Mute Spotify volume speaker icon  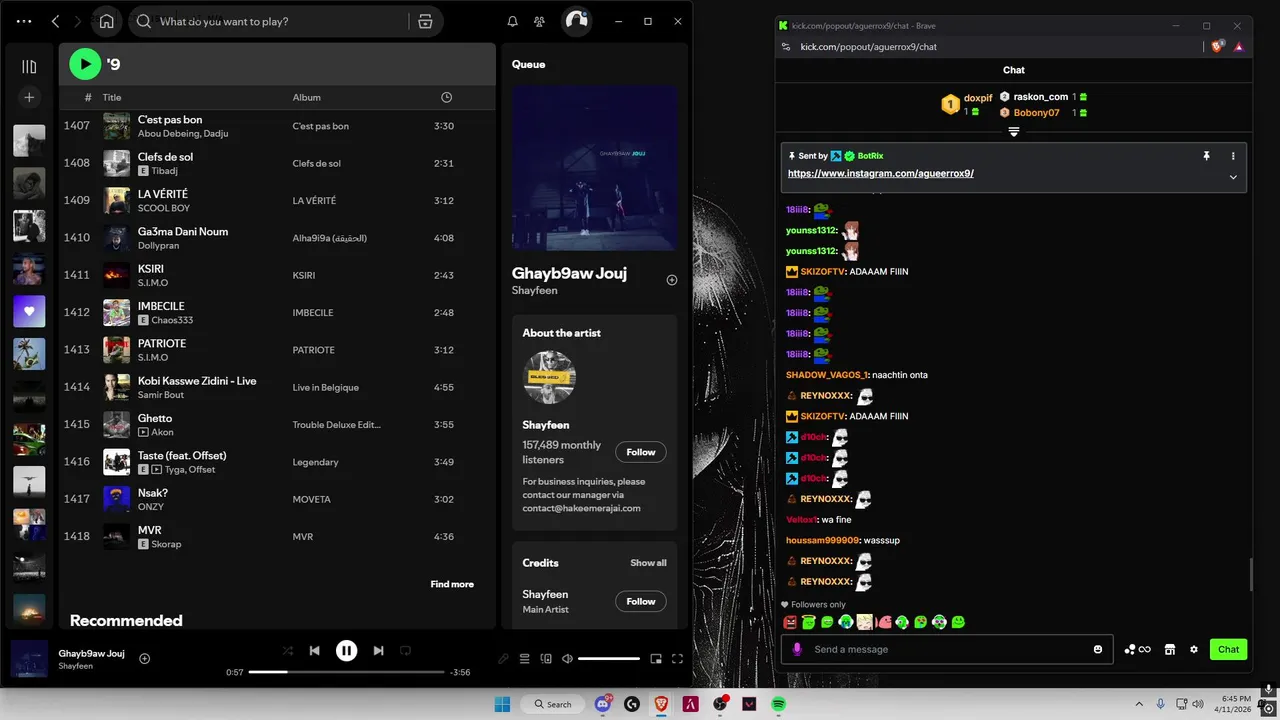[x=567, y=658]
